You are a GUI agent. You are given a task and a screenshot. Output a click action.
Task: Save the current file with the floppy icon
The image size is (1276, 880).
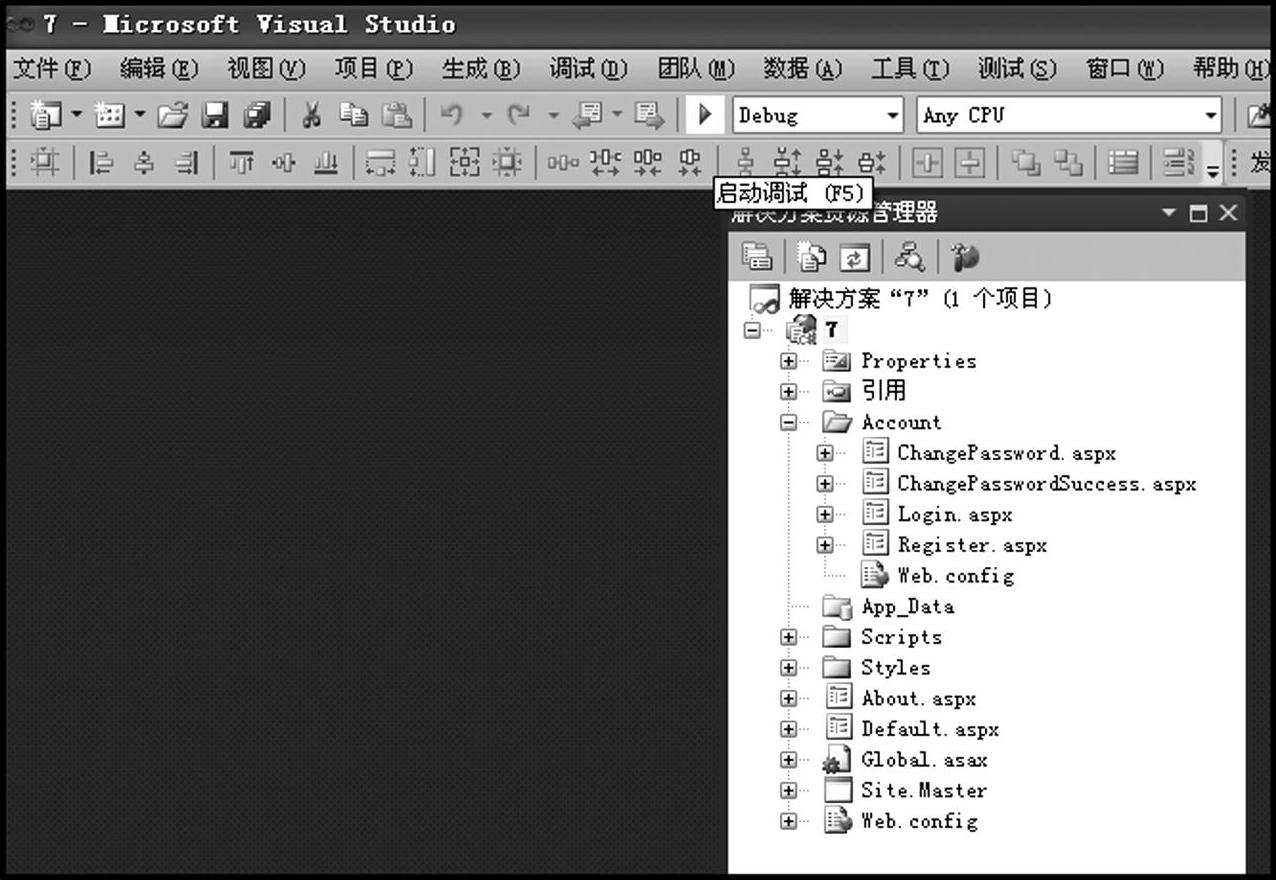tap(215, 116)
